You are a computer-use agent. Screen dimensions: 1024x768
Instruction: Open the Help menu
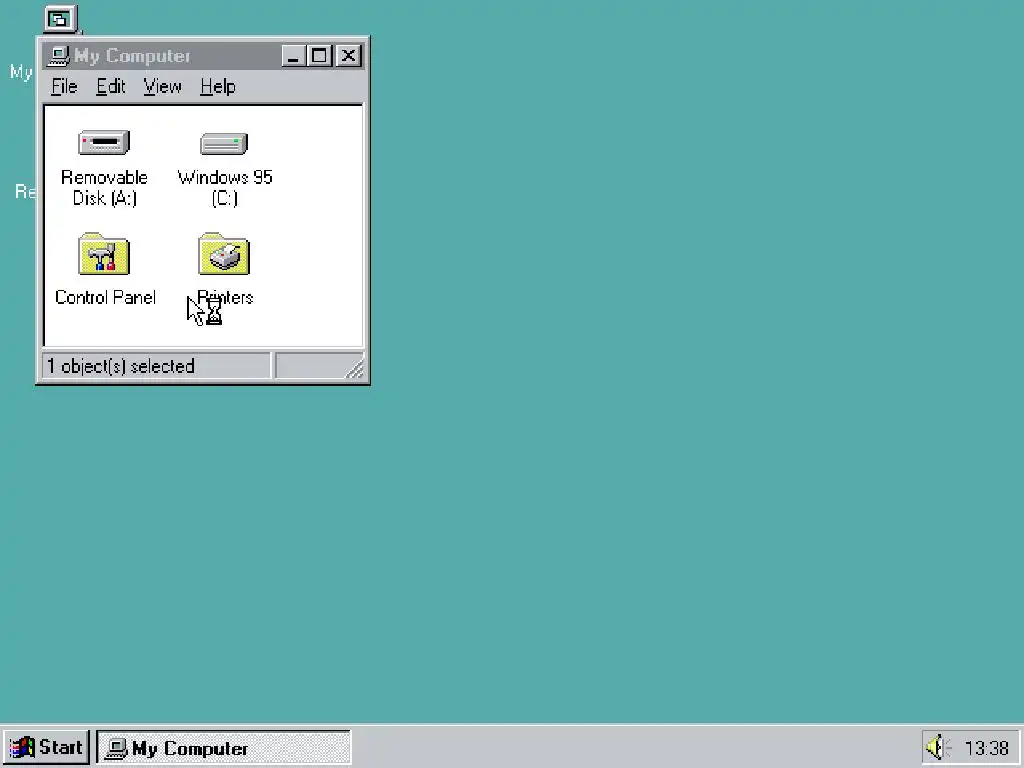(x=217, y=86)
